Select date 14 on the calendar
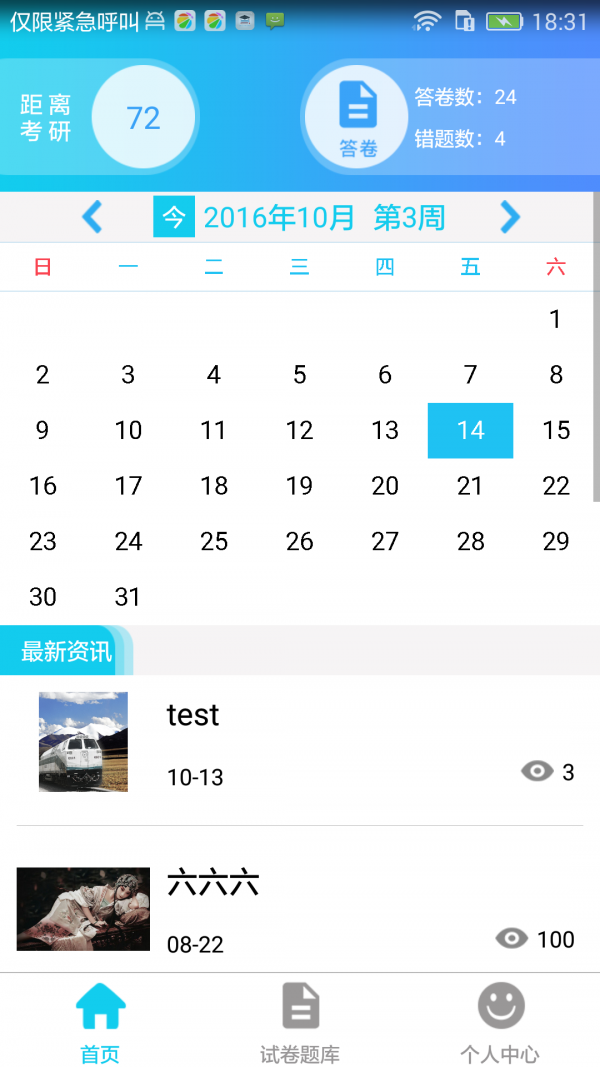This screenshot has height=1067, width=600. pos(470,430)
